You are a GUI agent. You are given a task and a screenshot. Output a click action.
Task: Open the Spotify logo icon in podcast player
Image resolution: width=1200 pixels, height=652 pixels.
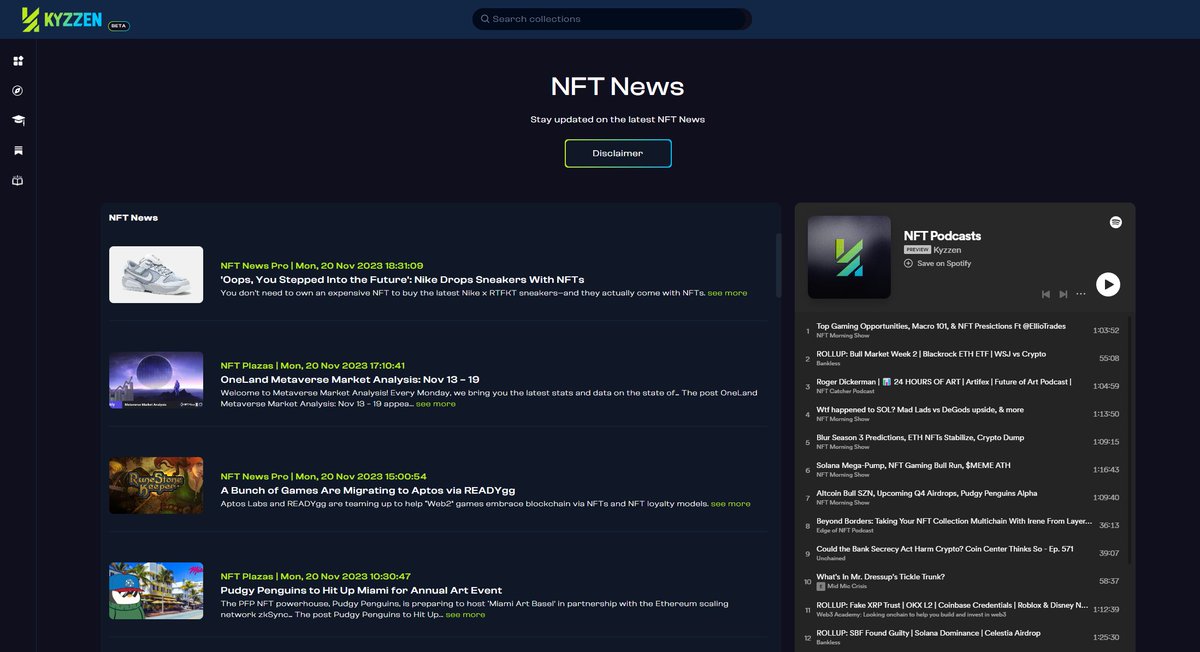pyautogui.click(x=1115, y=222)
